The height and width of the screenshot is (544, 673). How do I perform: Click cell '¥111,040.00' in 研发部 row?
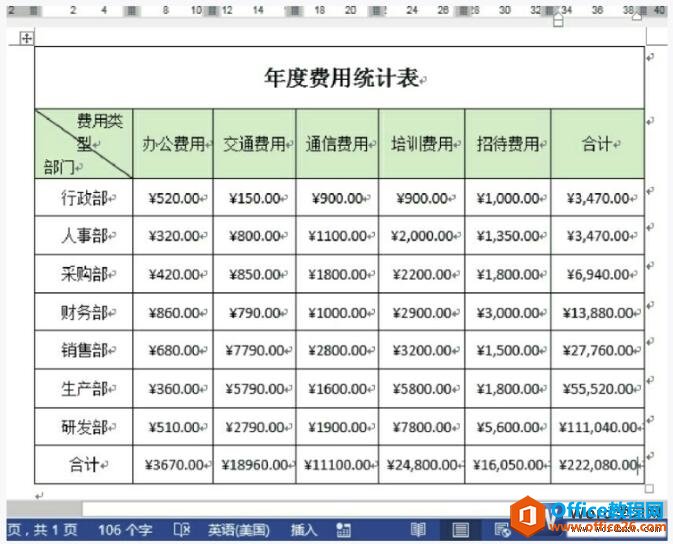click(x=598, y=427)
